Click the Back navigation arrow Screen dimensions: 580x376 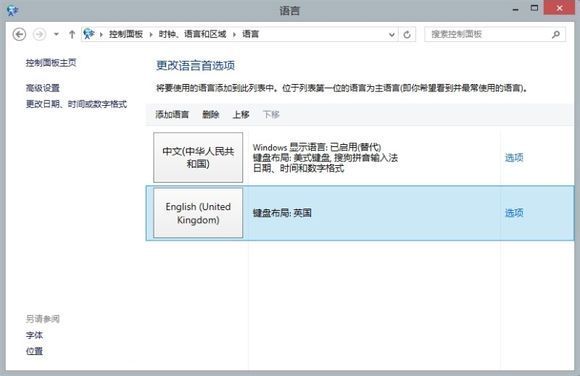(x=19, y=34)
